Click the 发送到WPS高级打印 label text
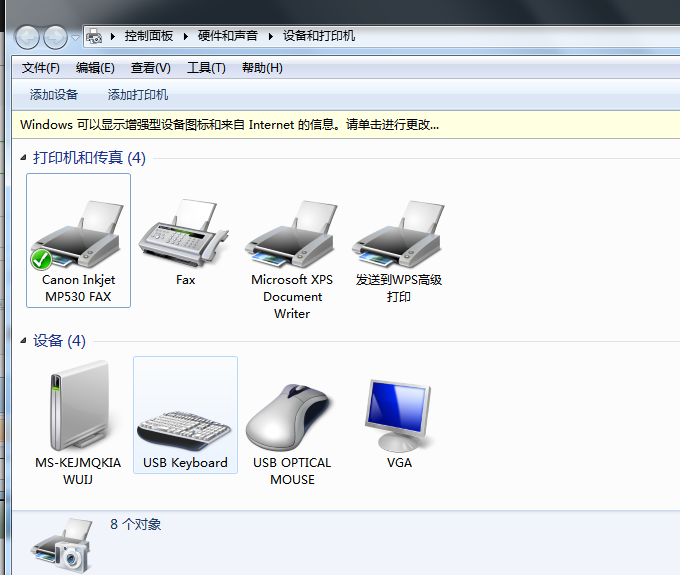 (399, 288)
